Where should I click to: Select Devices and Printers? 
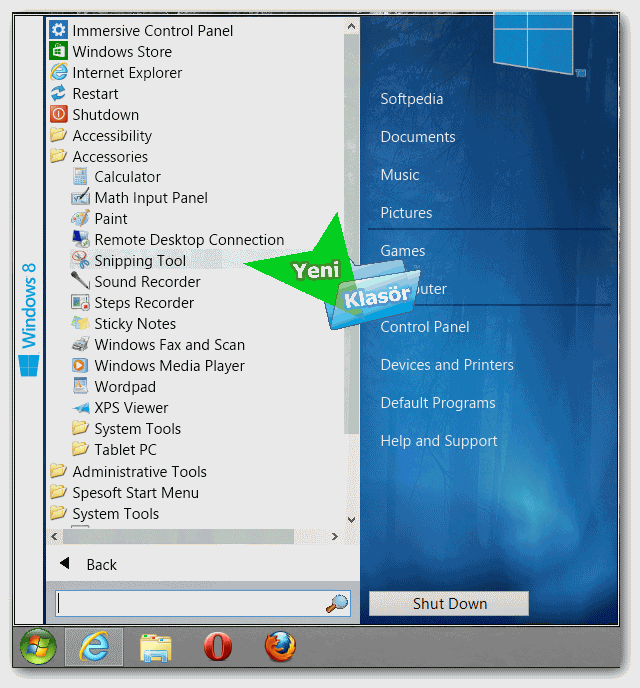[x=446, y=365]
